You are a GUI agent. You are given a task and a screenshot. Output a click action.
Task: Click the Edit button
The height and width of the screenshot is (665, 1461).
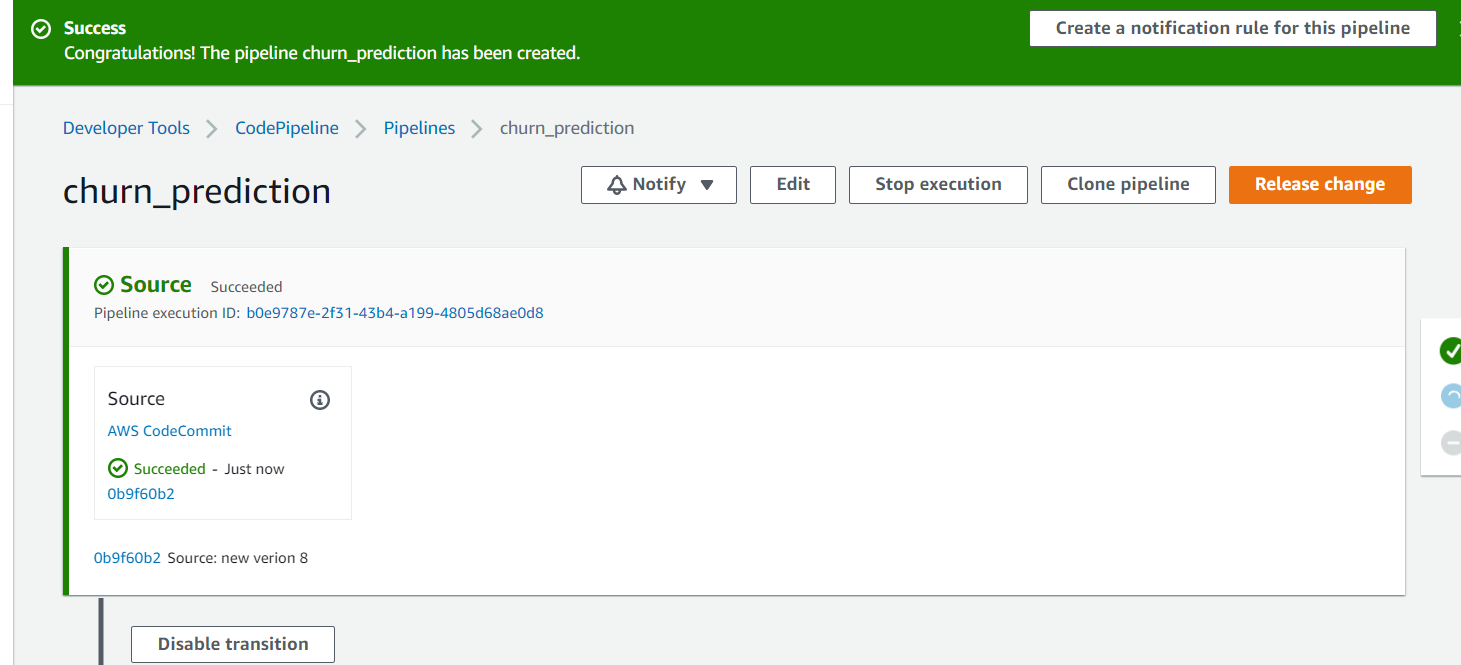pyautogui.click(x=793, y=185)
